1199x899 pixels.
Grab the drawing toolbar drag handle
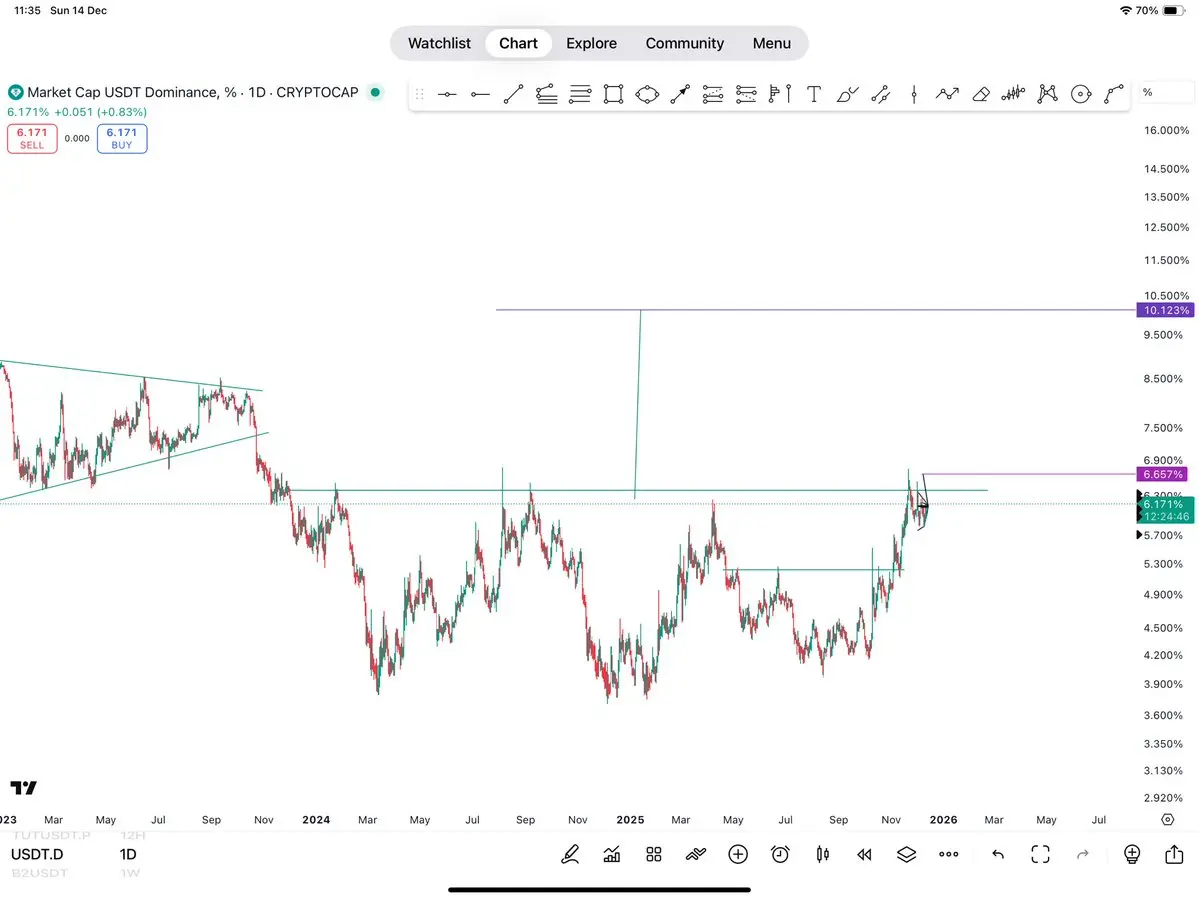419,94
